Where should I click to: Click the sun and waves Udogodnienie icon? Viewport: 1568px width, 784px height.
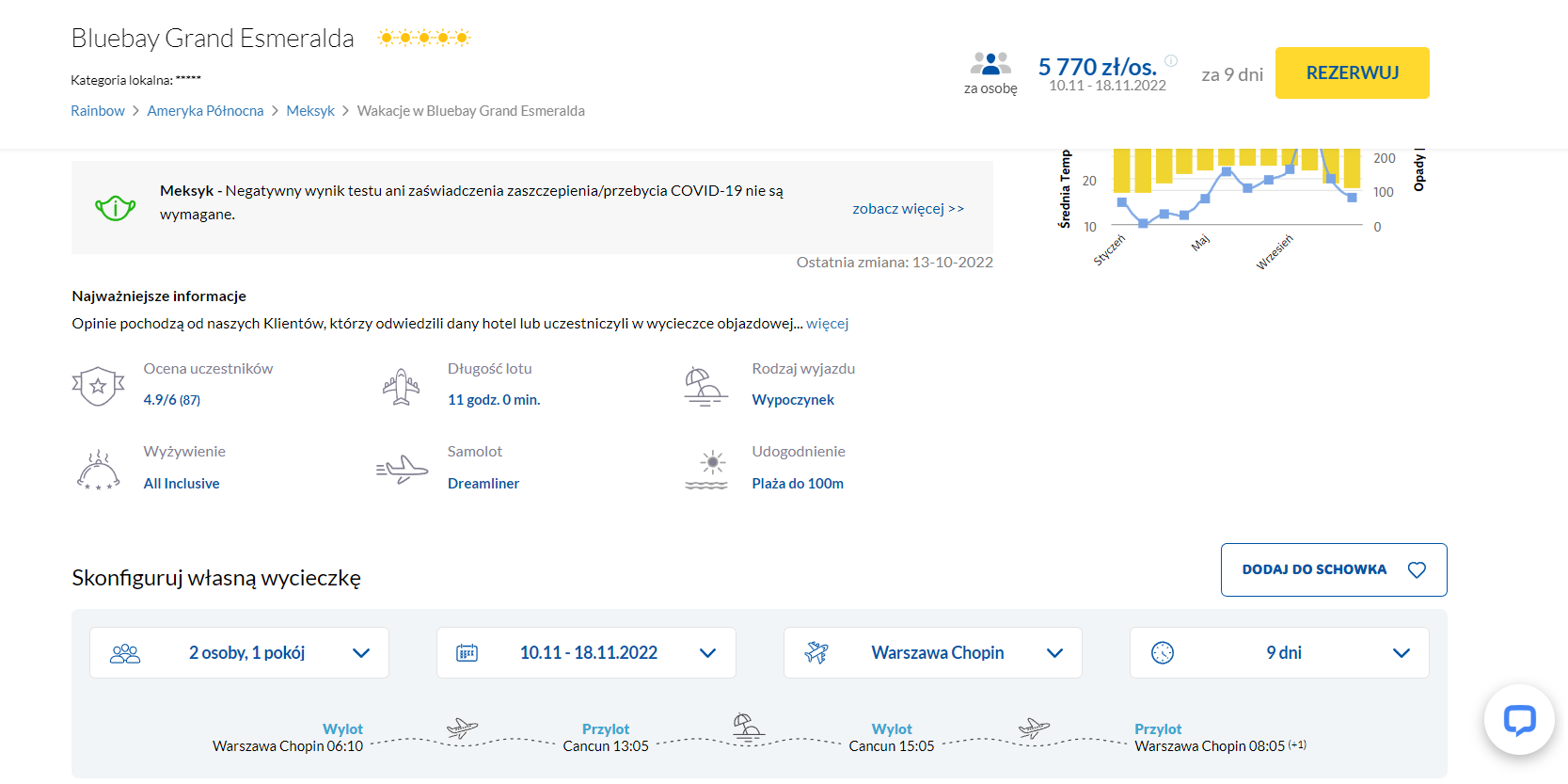point(707,469)
